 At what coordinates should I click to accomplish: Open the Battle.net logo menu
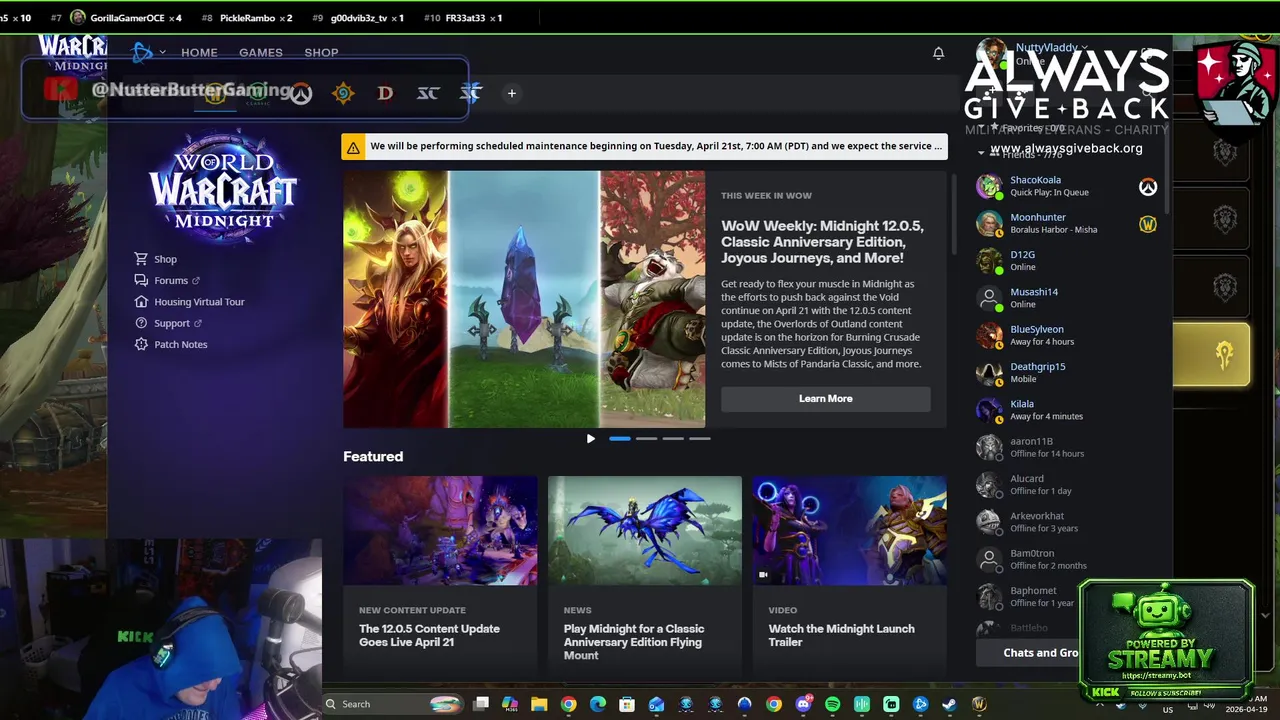click(x=146, y=52)
